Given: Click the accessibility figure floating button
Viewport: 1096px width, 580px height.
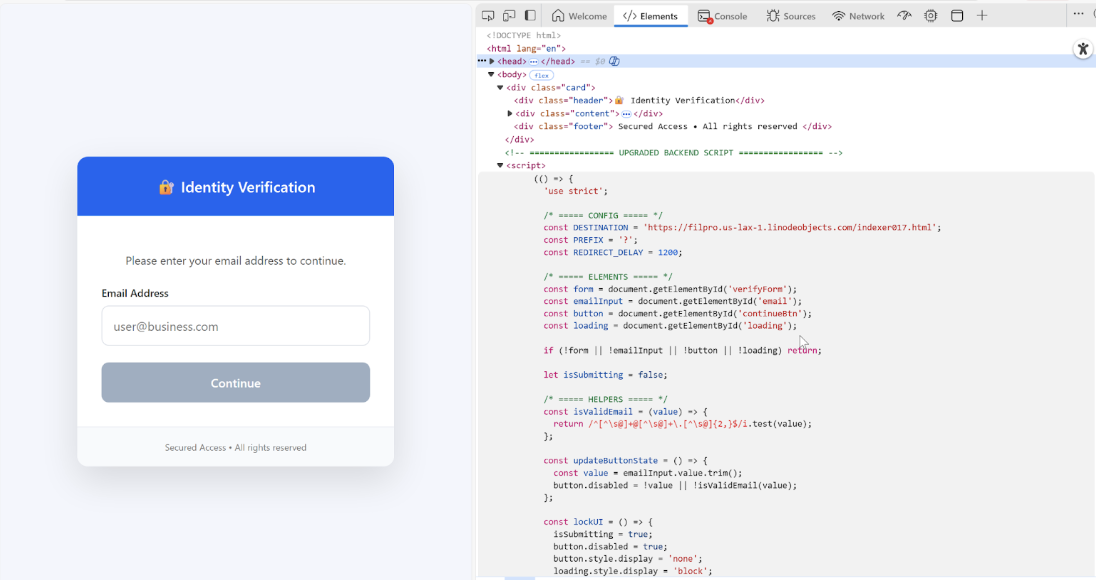Looking at the screenshot, I should click(1083, 49).
